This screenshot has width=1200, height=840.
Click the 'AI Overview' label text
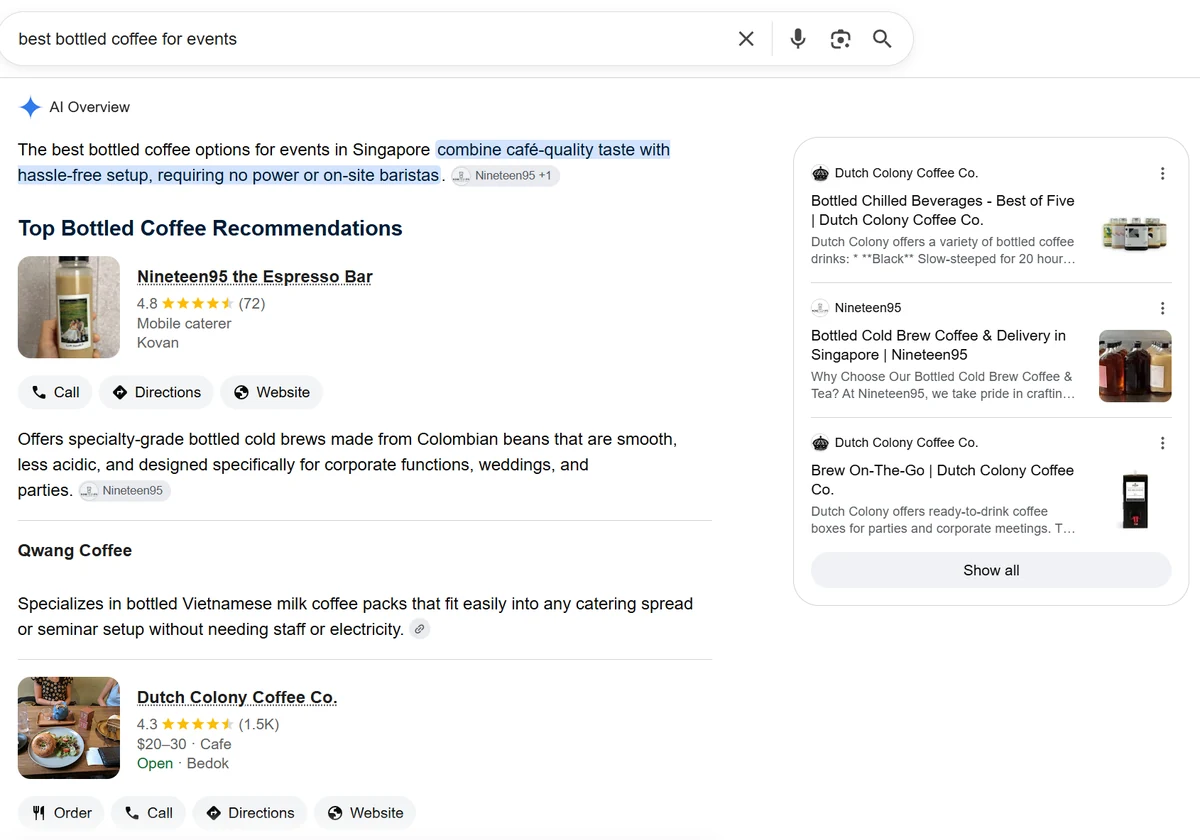pyautogui.click(x=90, y=107)
